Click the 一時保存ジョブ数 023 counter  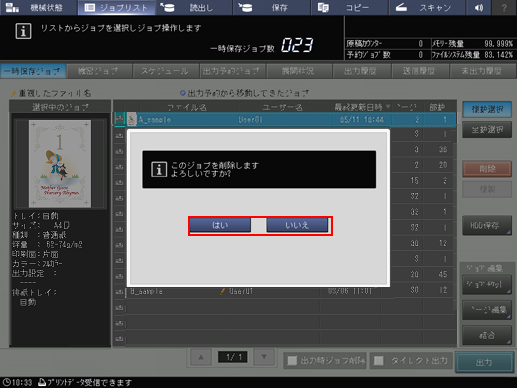coord(297,45)
